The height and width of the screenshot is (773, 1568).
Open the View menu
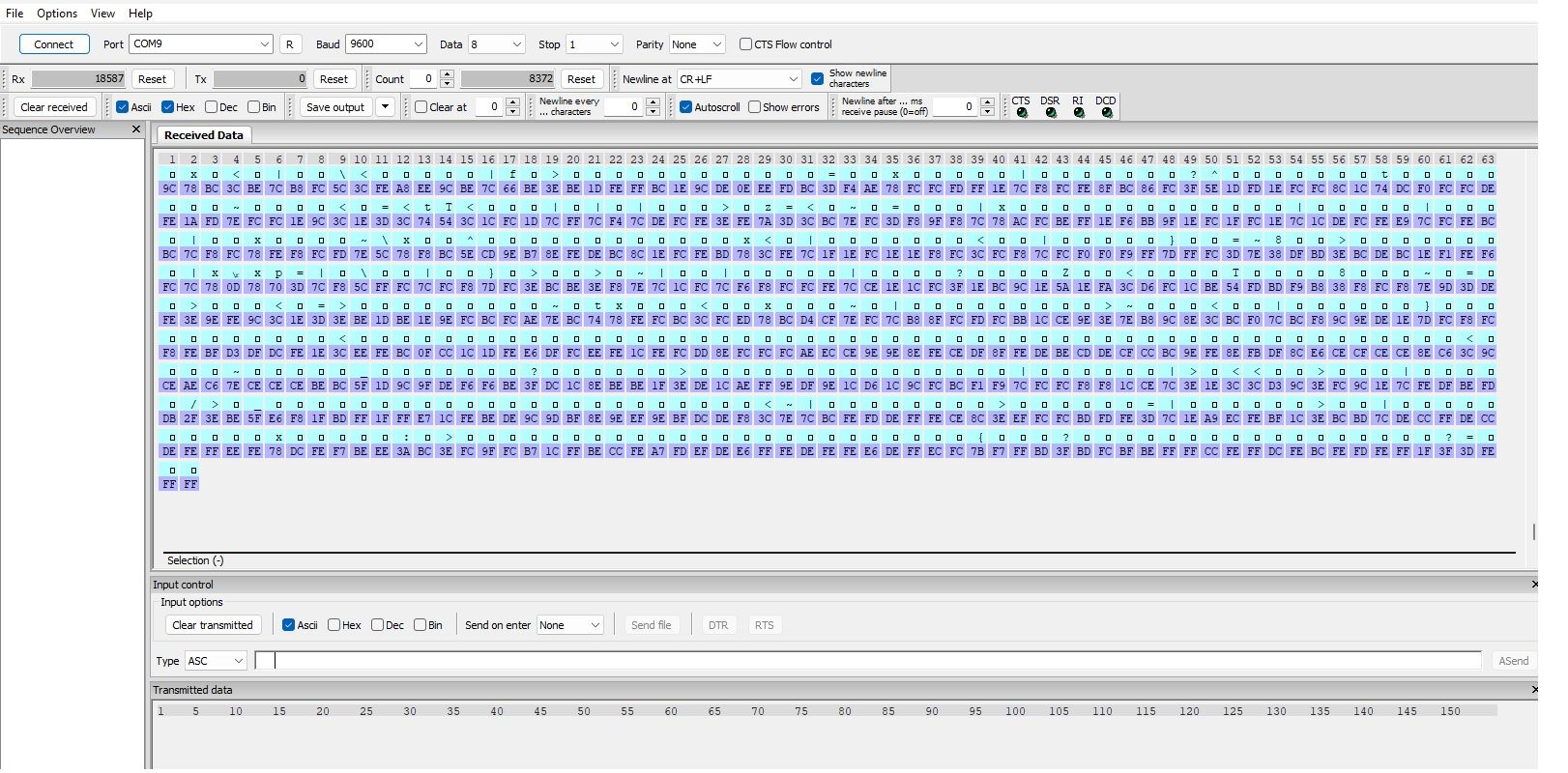(x=102, y=14)
